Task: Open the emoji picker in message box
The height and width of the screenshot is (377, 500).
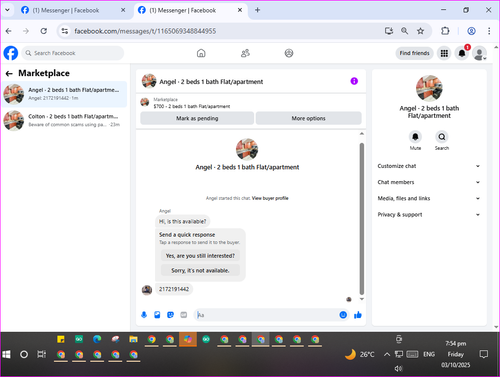Action: tap(343, 315)
